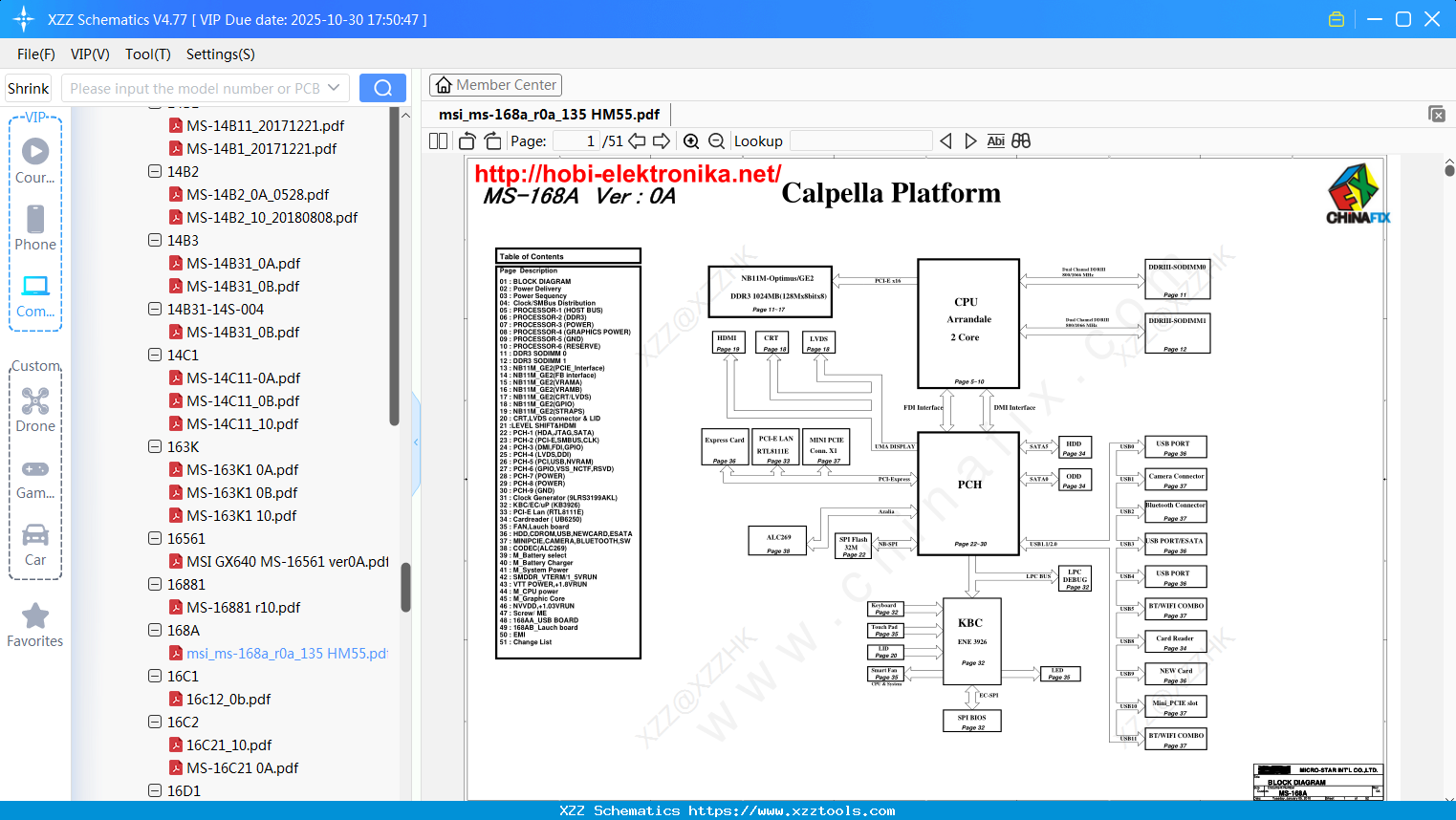Collapse the 168A folder
1456x820 pixels.
[x=155, y=631]
